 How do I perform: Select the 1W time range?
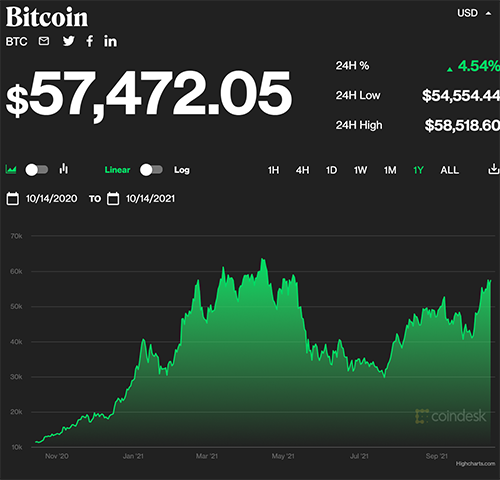coord(360,170)
